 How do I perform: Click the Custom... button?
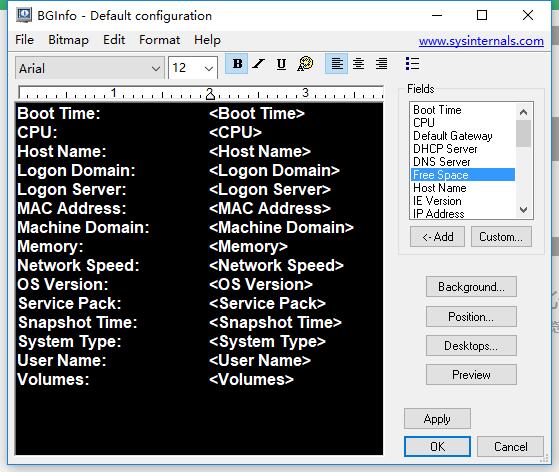pyautogui.click(x=501, y=237)
